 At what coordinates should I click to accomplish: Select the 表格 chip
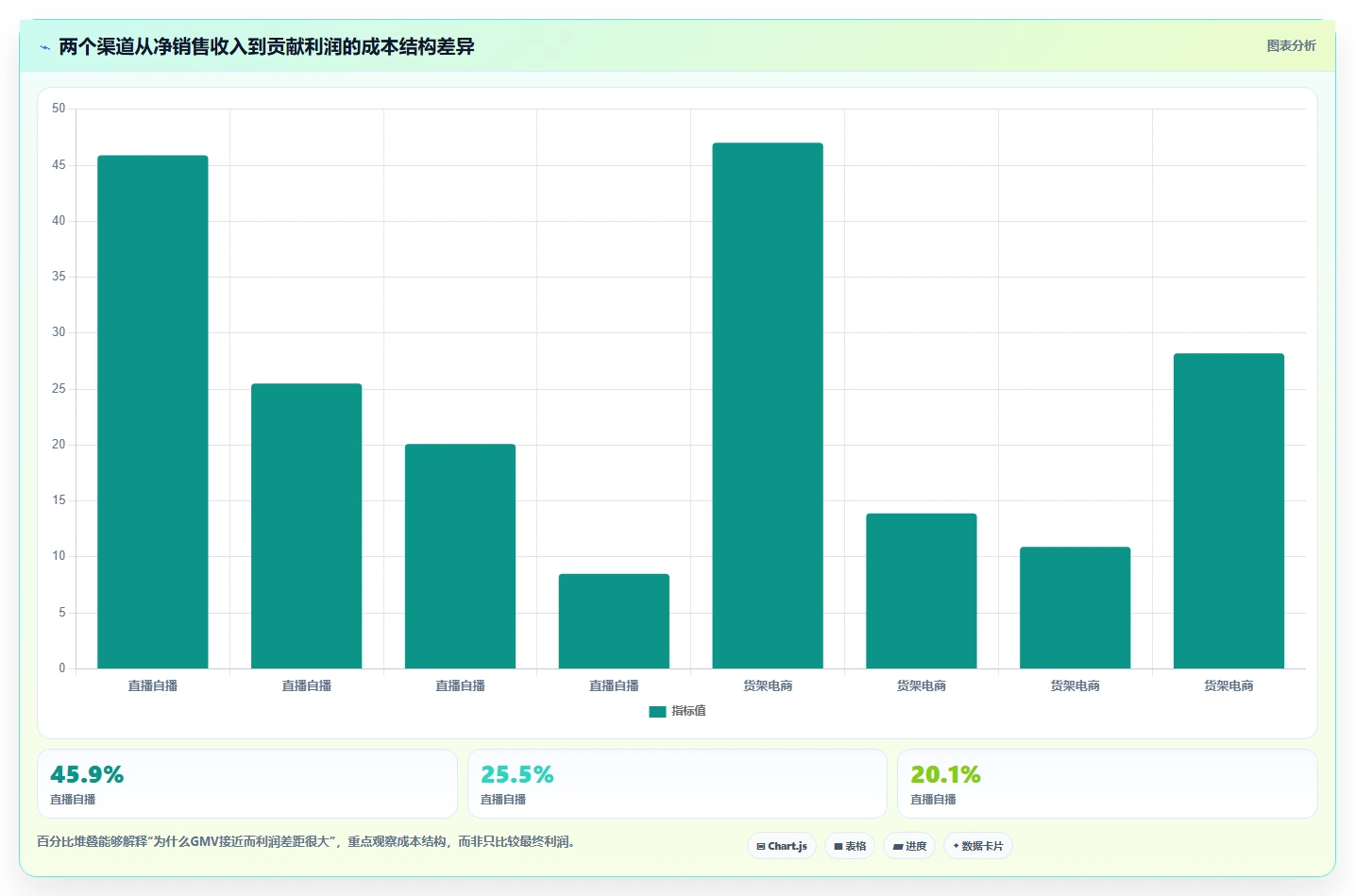[x=850, y=846]
